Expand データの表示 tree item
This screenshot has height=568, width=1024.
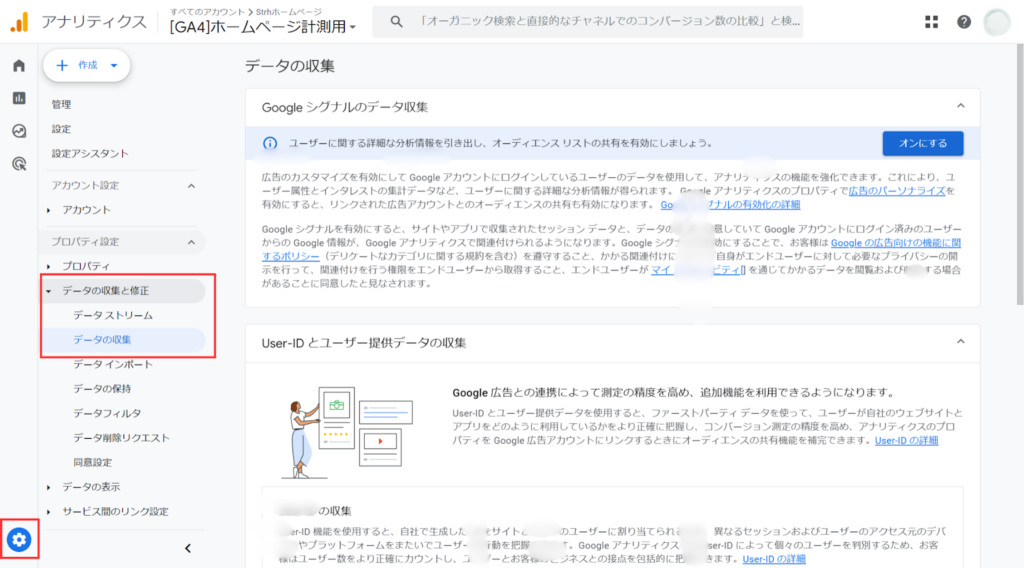(49, 488)
